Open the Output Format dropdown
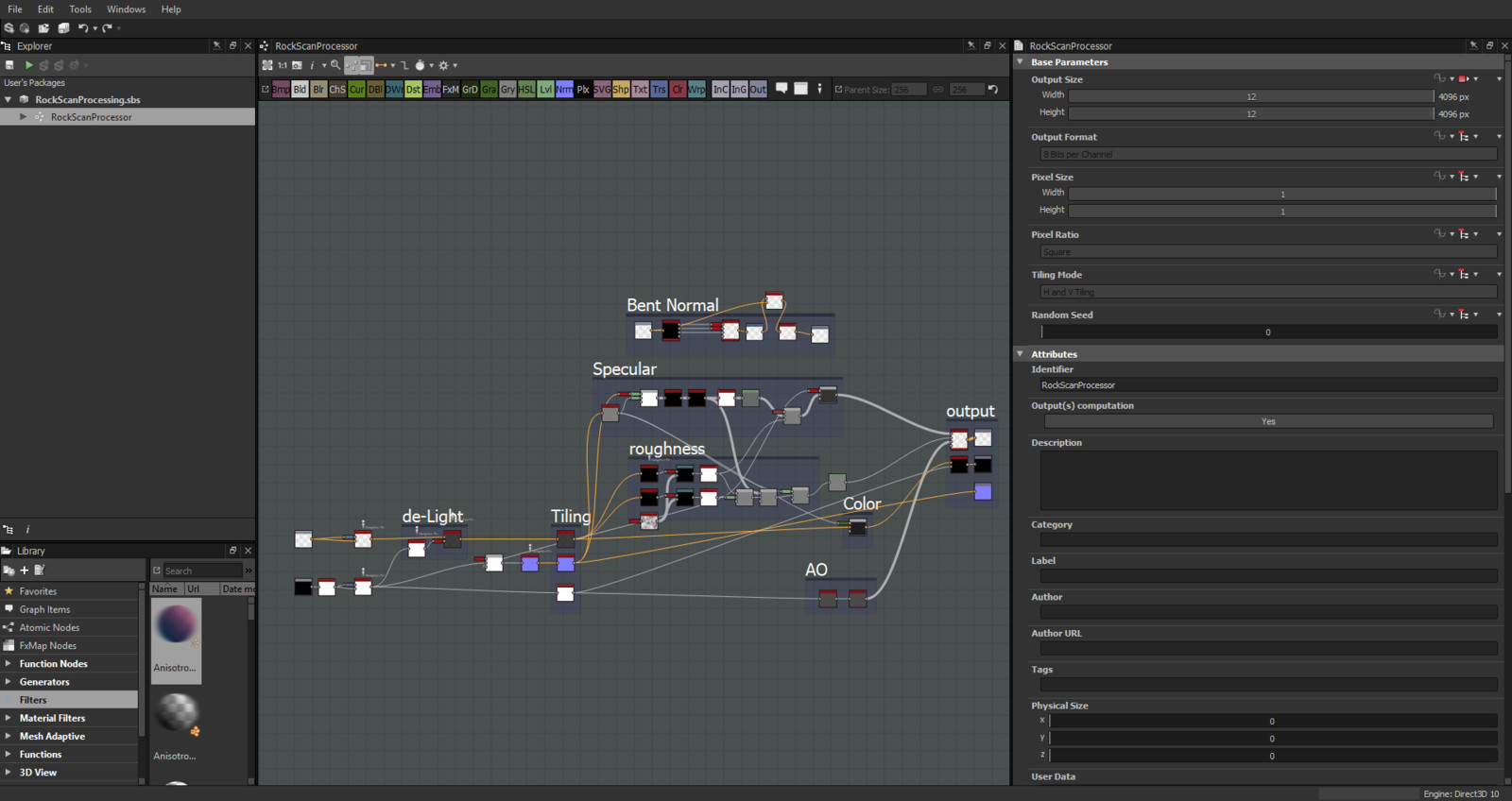Screen dimensions: 1512x801 pos(1268,154)
